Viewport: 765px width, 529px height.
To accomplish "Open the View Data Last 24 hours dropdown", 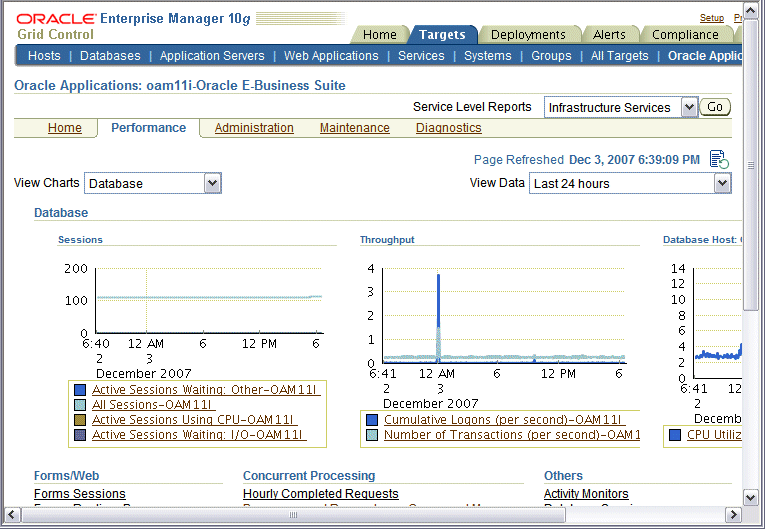I will coord(630,183).
